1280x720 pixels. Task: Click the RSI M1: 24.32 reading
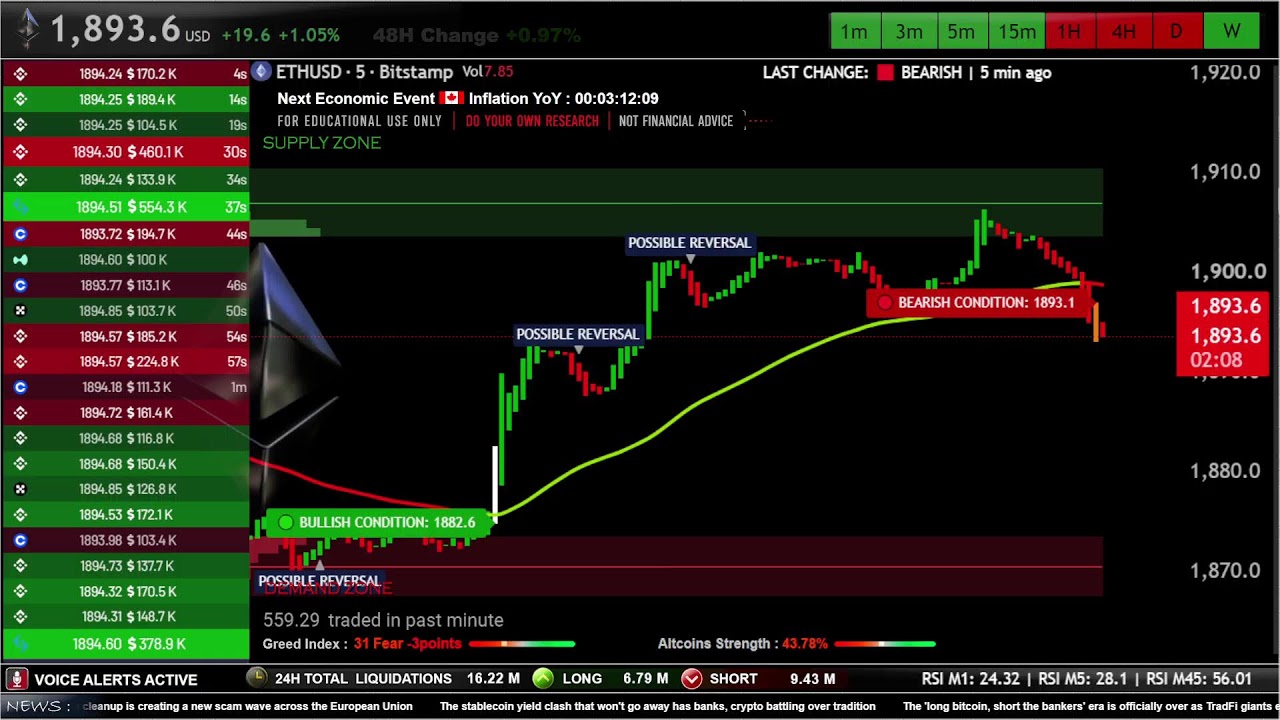pos(970,678)
